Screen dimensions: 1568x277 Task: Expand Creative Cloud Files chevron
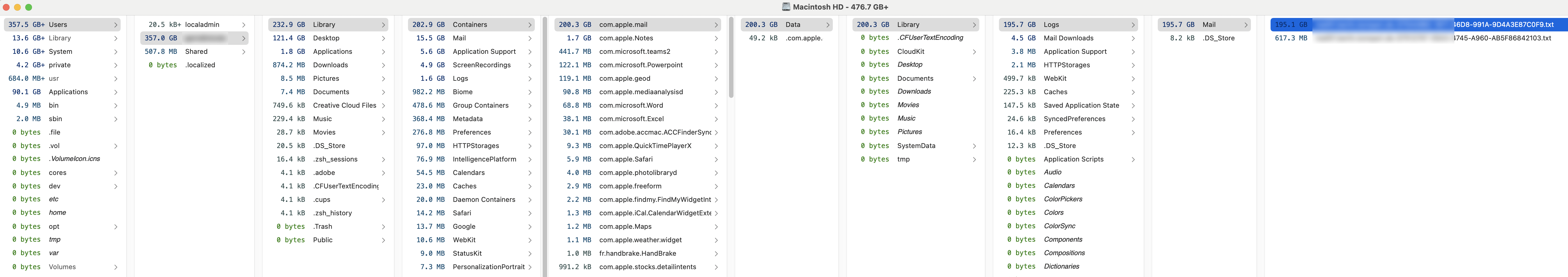pyautogui.click(x=384, y=105)
